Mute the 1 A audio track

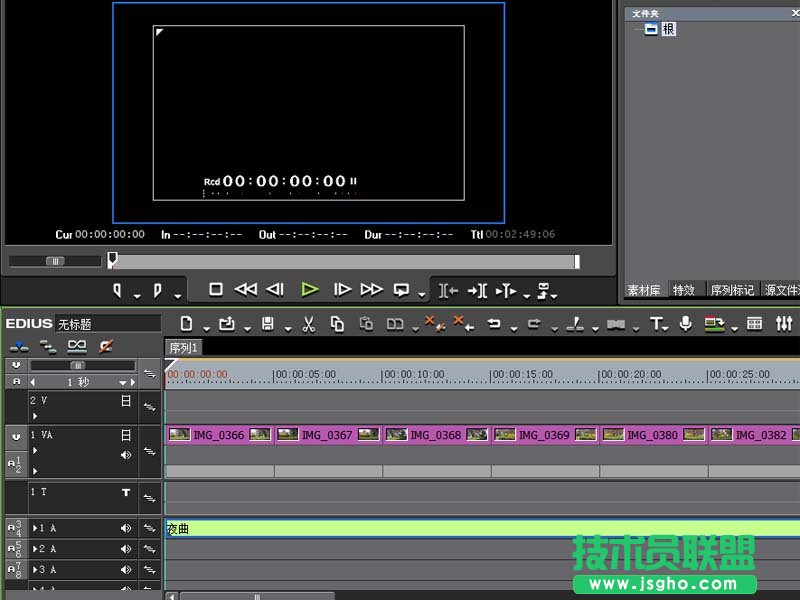click(x=126, y=529)
